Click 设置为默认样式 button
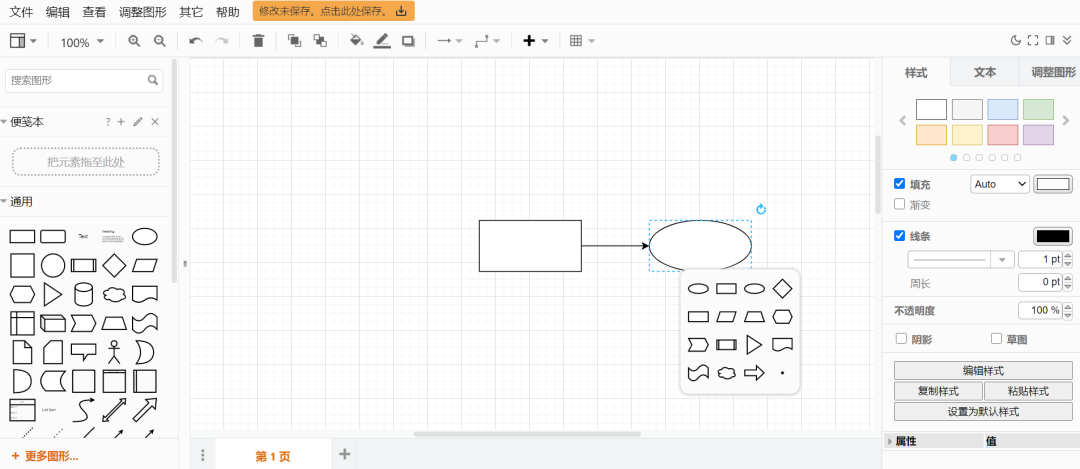Image resolution: width=1080 pixels, height=469 pixels. tap(983, 412)
